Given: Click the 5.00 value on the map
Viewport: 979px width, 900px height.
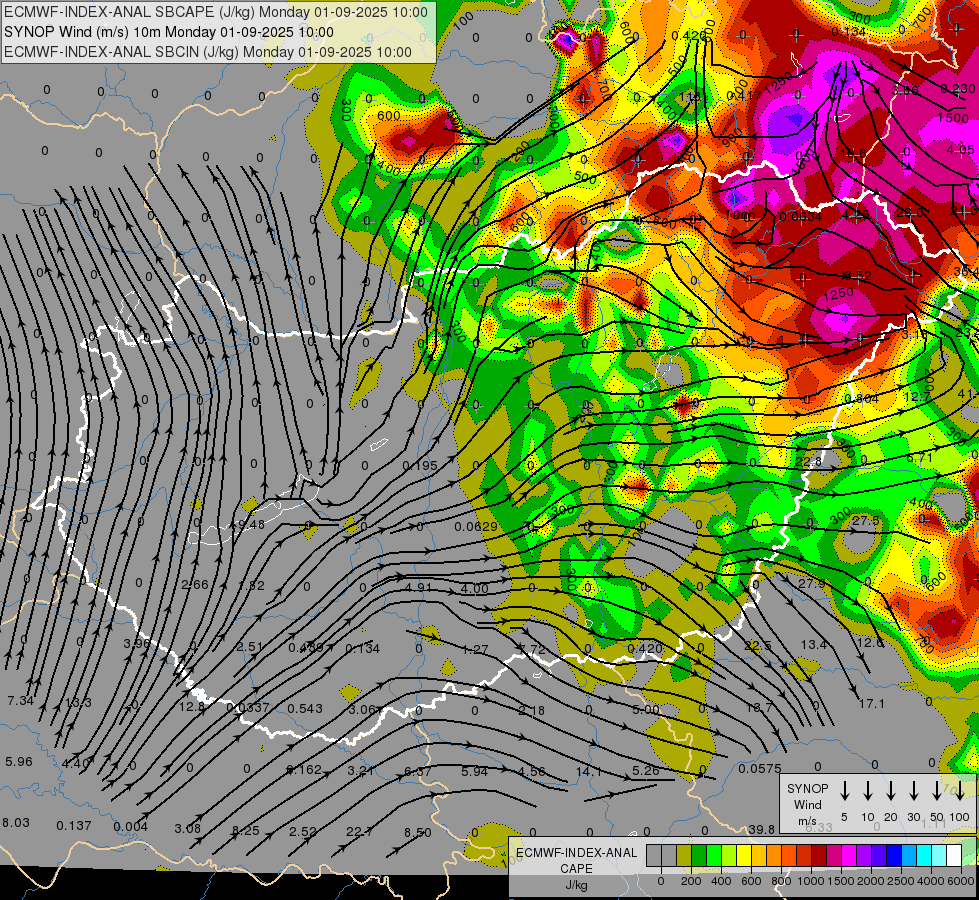Looking at the screenshot, I should [x=646, y=710].
